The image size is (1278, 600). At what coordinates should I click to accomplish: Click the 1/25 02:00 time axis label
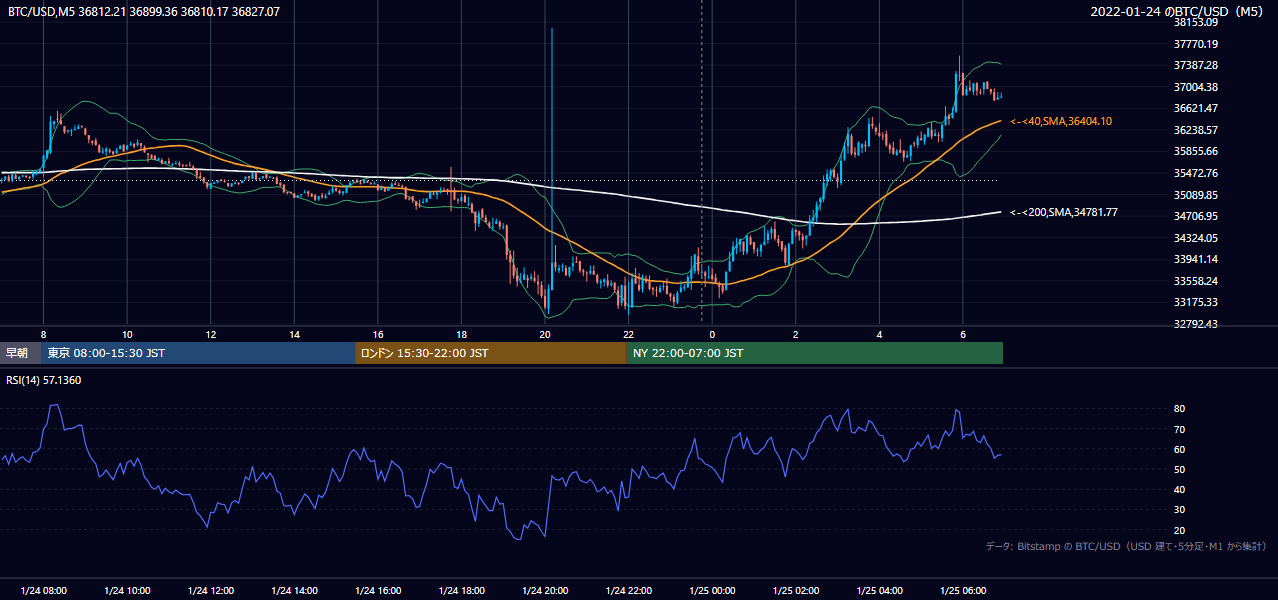(795, 591)
